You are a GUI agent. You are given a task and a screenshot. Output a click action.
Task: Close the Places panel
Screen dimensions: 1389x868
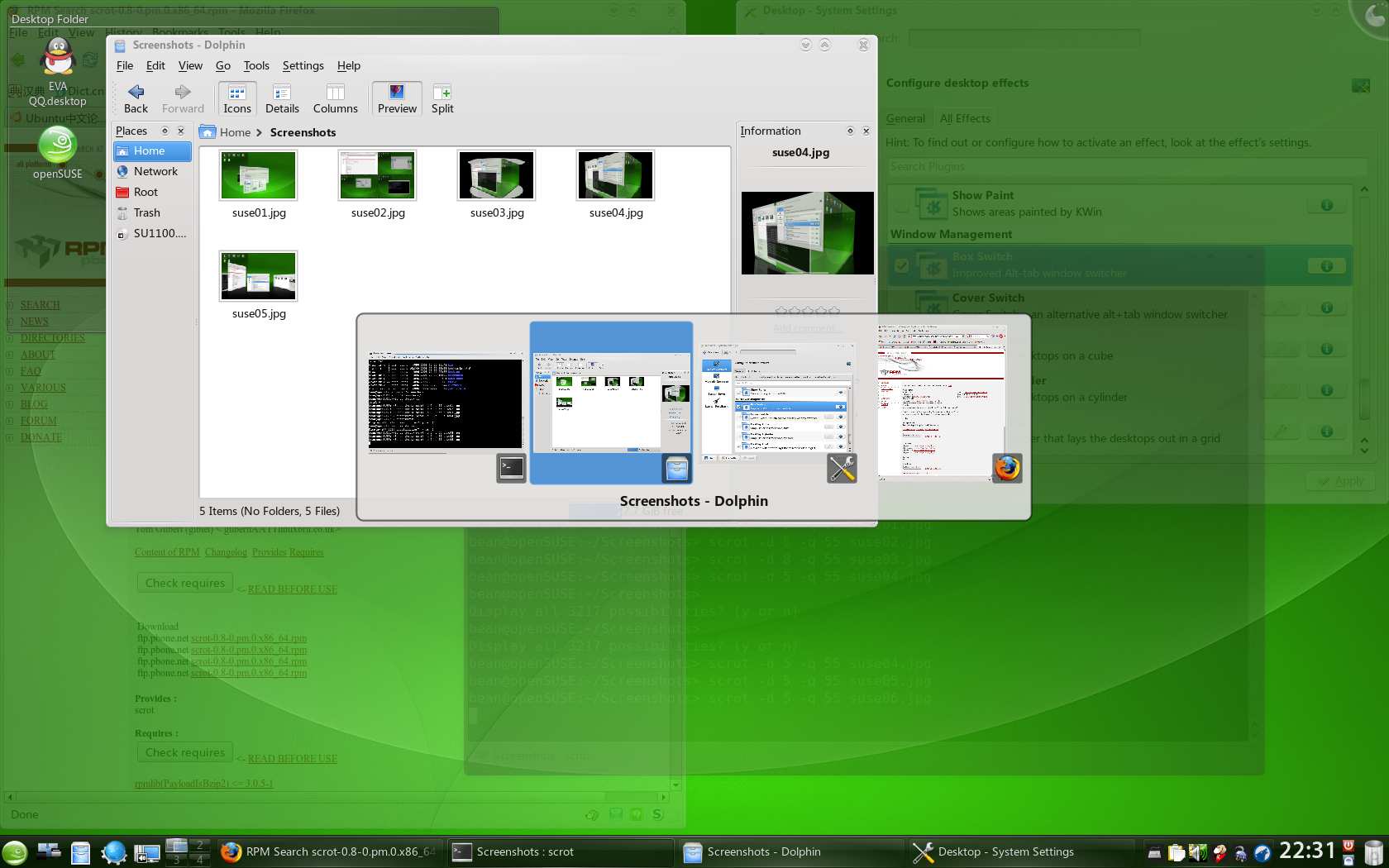point(181,131)
